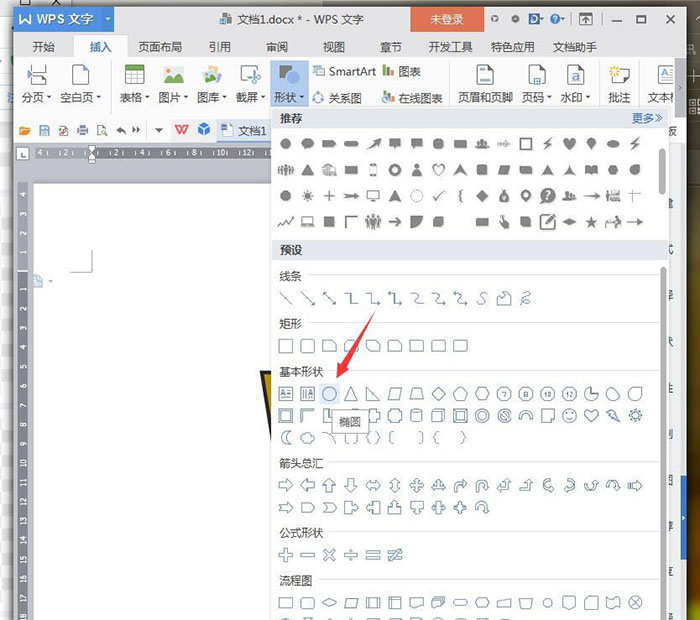Select the multiply formula shape
The image size is (700, 620).
[329, 555]
